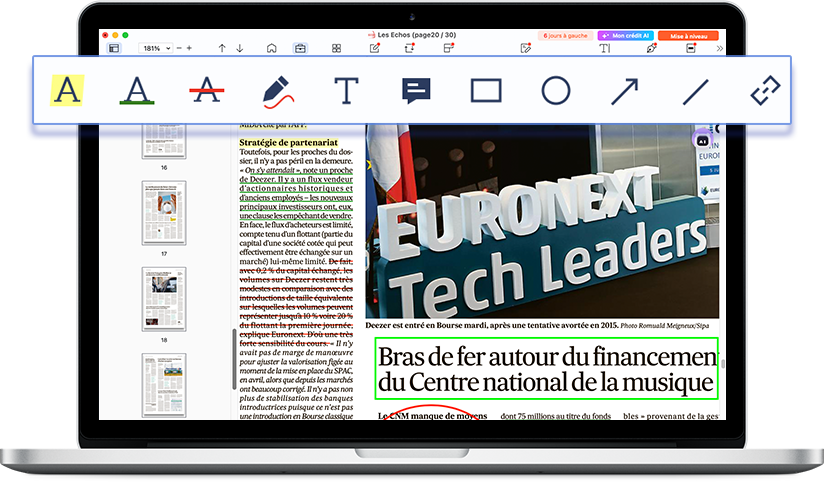
Task: Zoom in with the plus button
Action: pyautogui.click(x=189, y=48)
